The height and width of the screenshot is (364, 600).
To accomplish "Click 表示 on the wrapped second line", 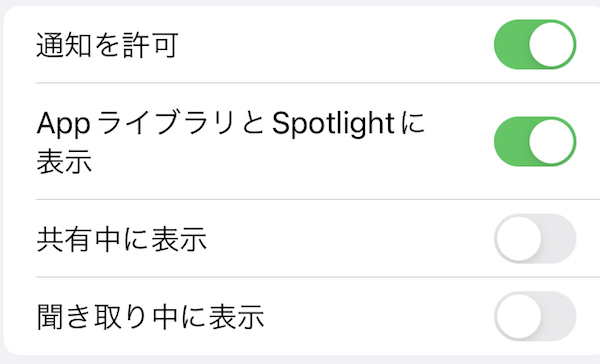I will (64, 162).
